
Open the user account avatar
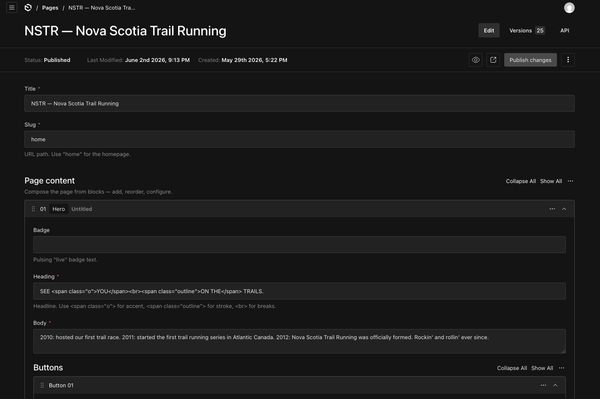[x=569, y=8]
